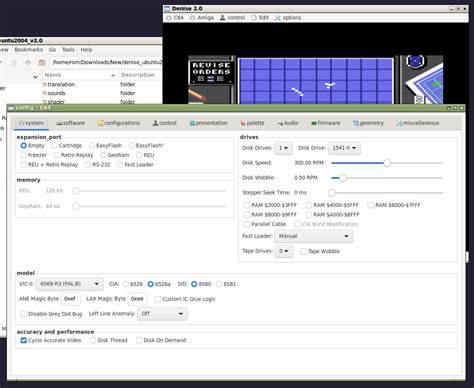This screenshot has height=388, width=474.
Task: Open the Disk Drive model dropdown 1541-II
Action: click(x=344, y=148)
